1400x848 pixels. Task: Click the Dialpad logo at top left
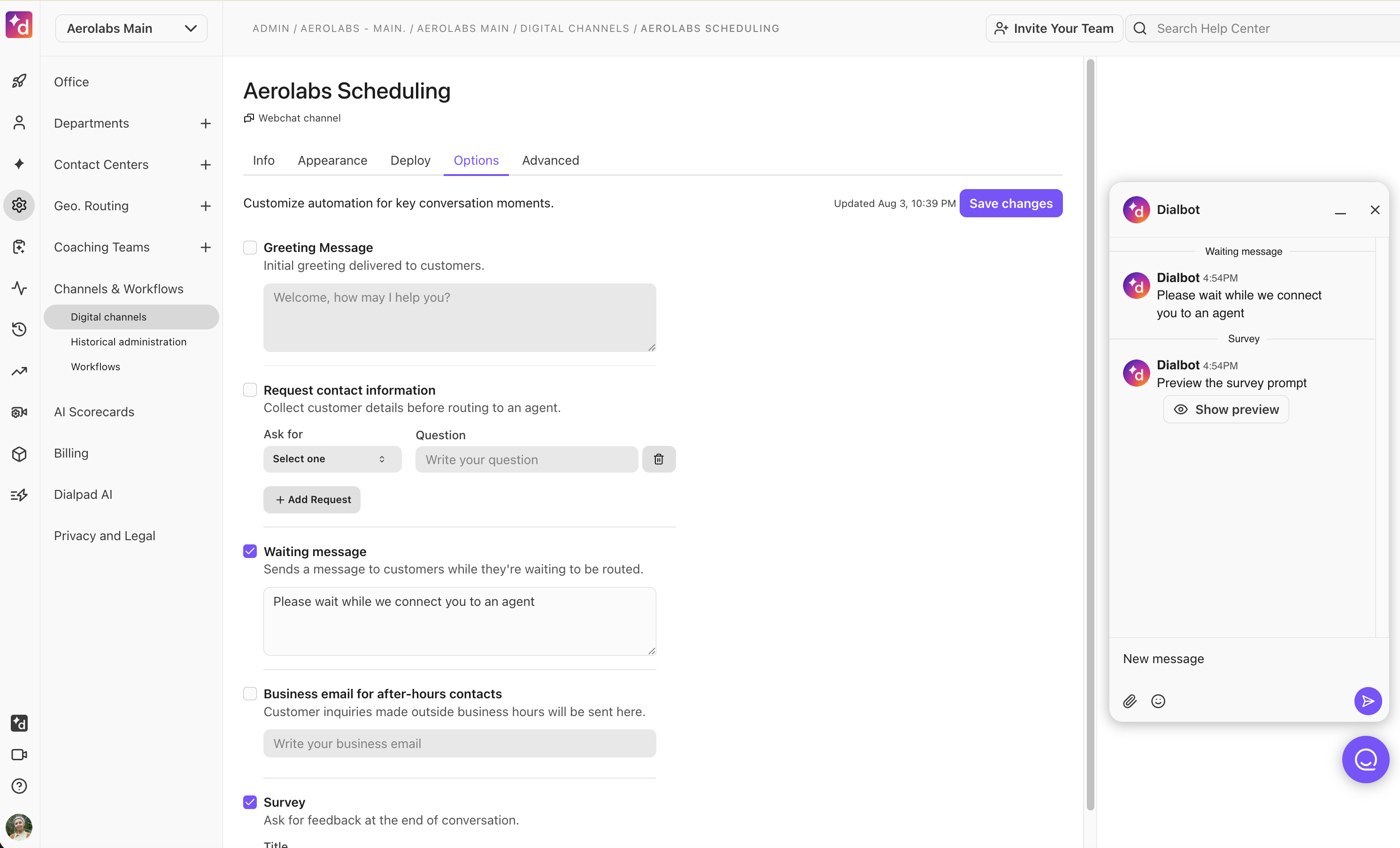19,25
